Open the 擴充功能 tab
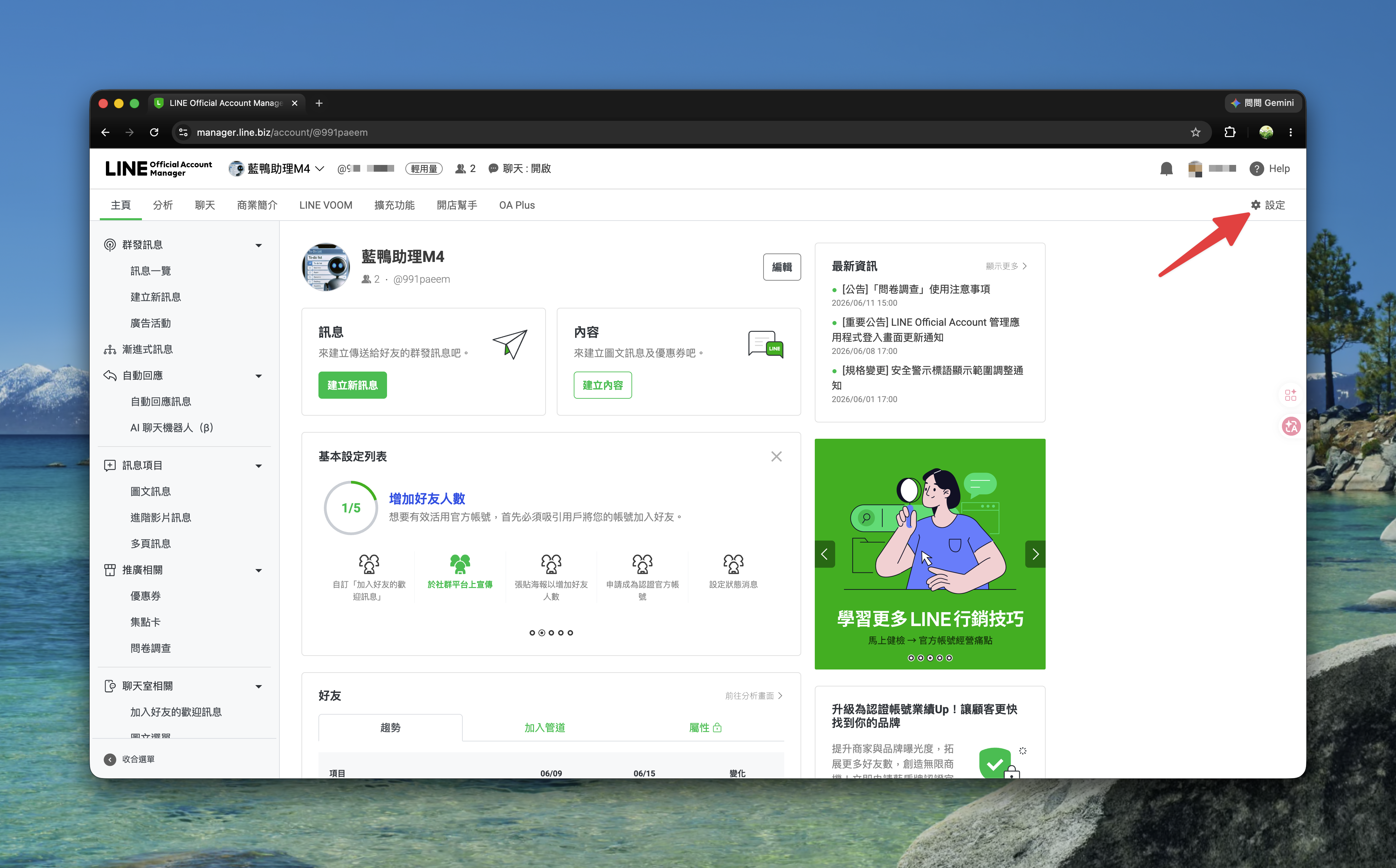 coord(394,205)
